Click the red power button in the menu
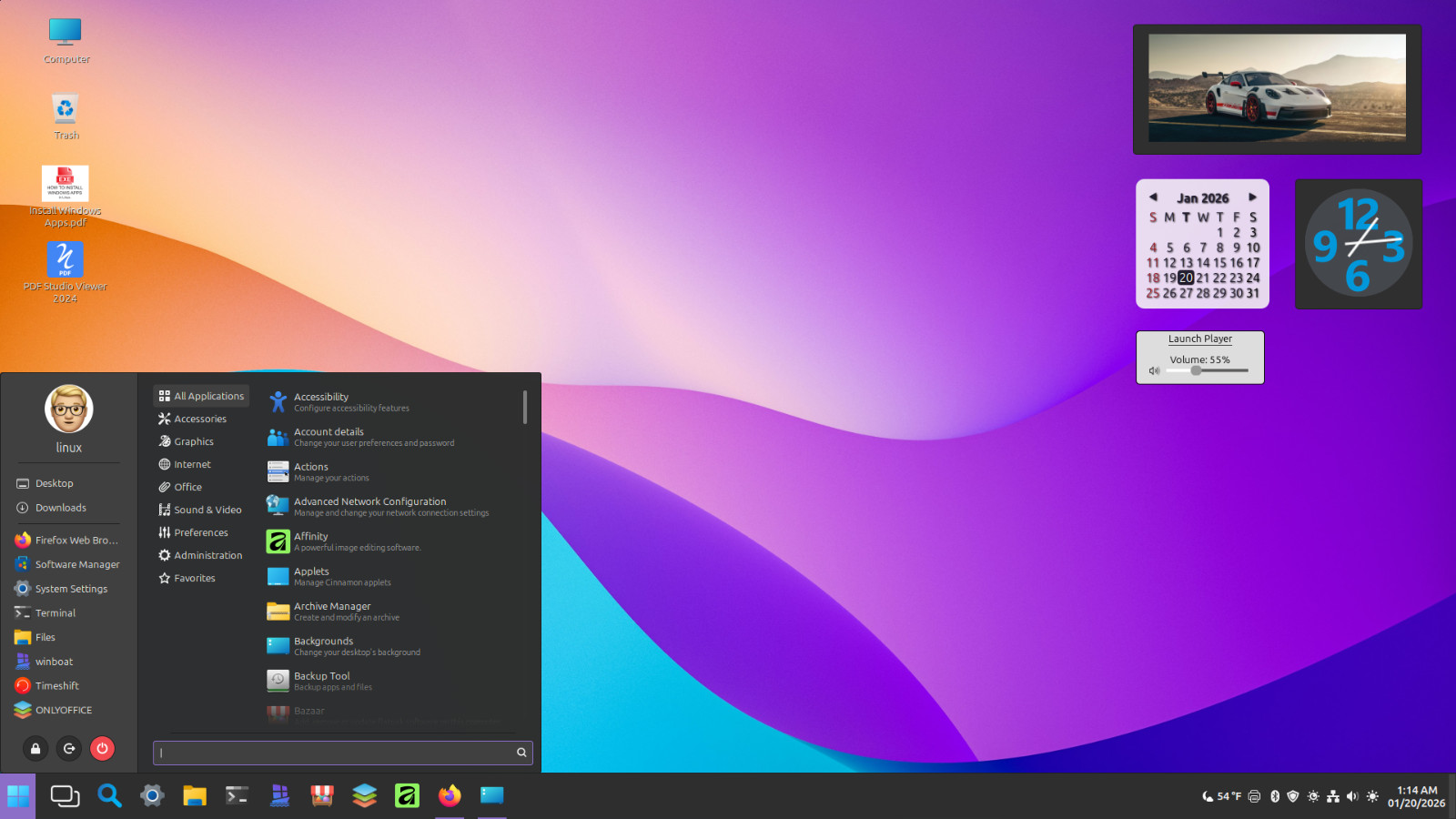 coord(102,748)
